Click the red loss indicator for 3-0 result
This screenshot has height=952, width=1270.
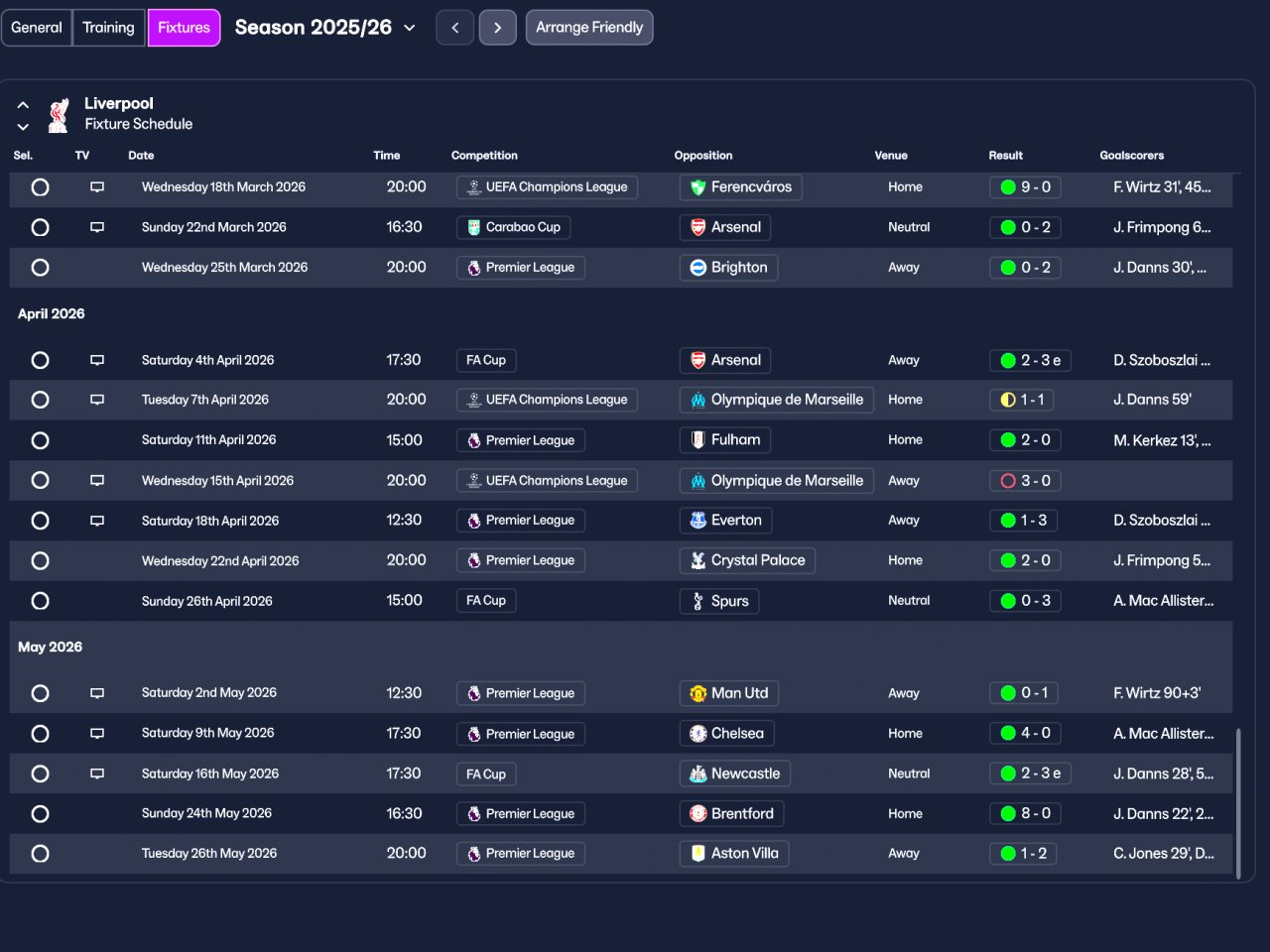pos(1008,480)
